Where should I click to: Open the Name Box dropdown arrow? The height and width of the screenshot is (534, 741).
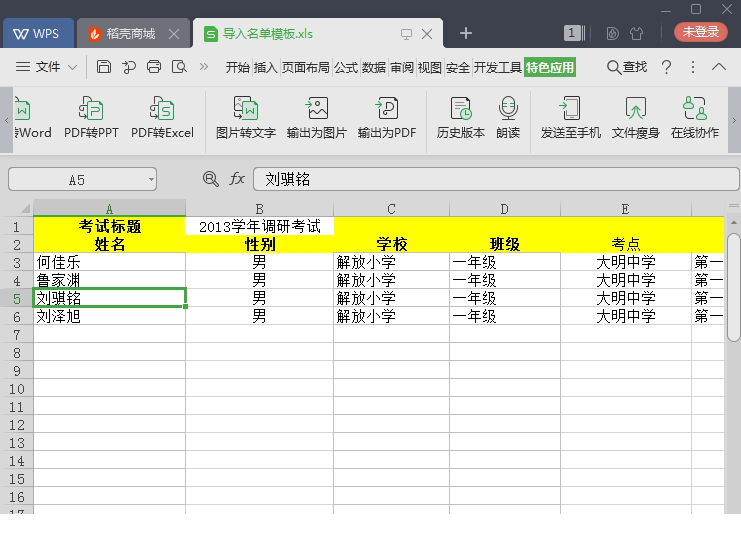click(x=151, y=180)
